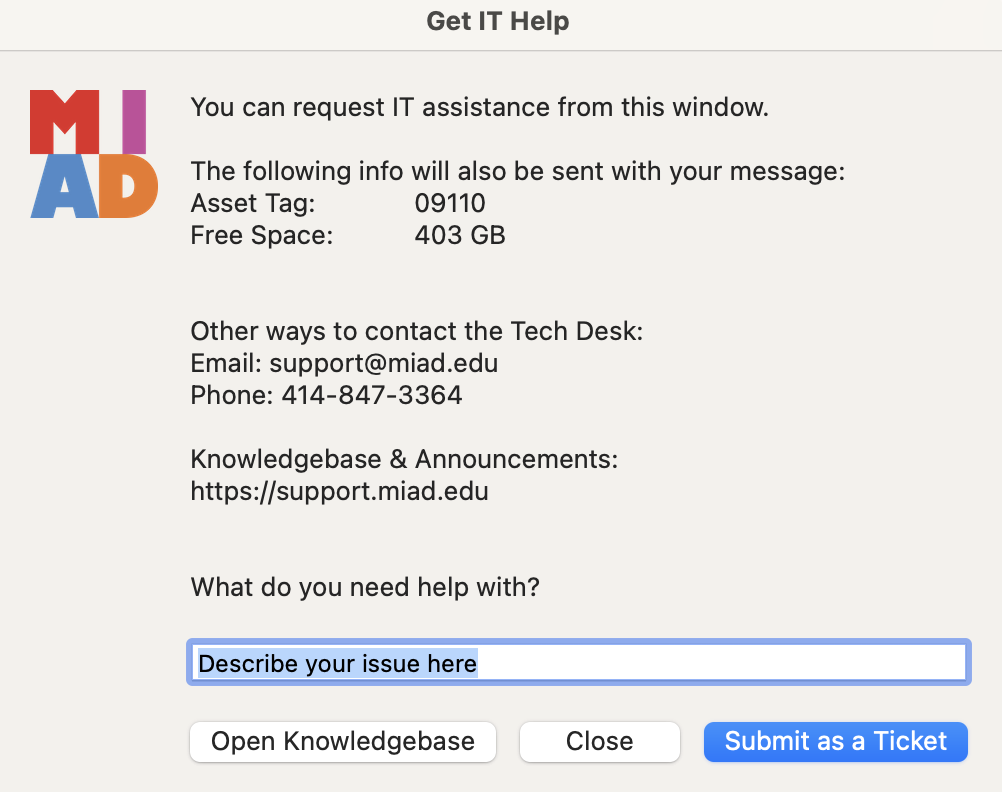Click the https://support.miad.edu URL

coord(339,491)
